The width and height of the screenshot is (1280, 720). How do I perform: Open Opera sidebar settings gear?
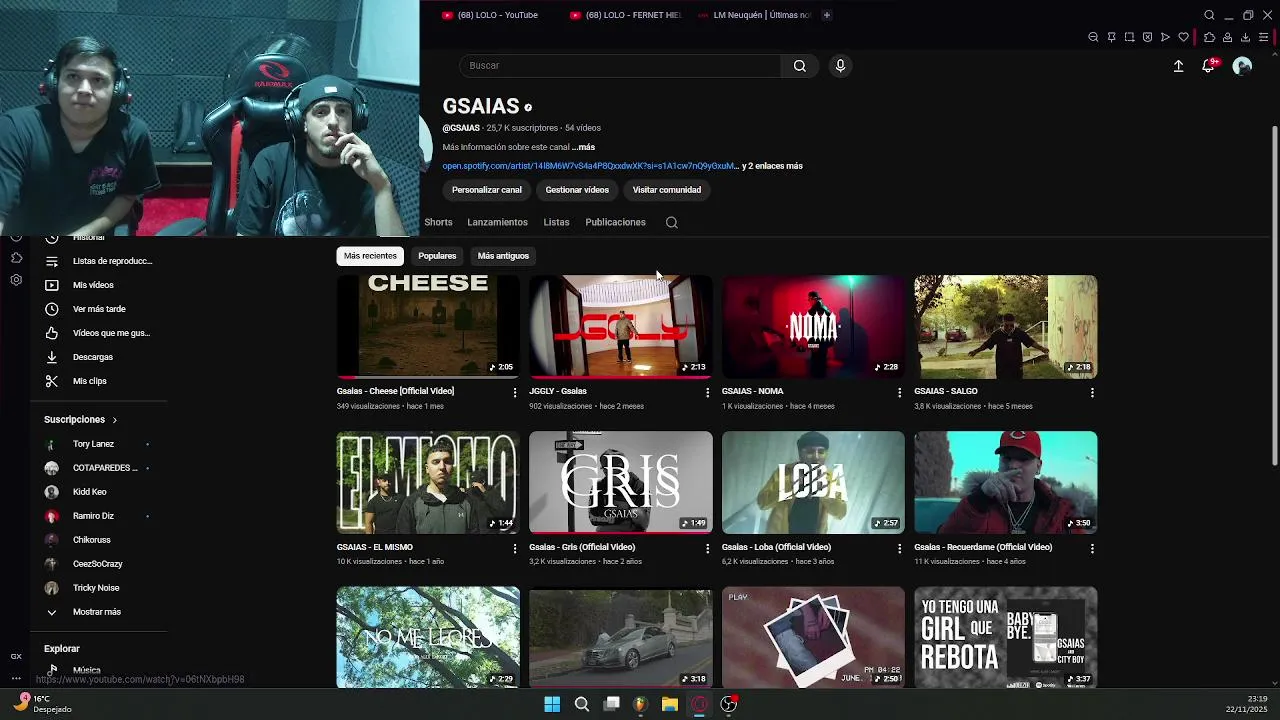(x=16, y=280)
